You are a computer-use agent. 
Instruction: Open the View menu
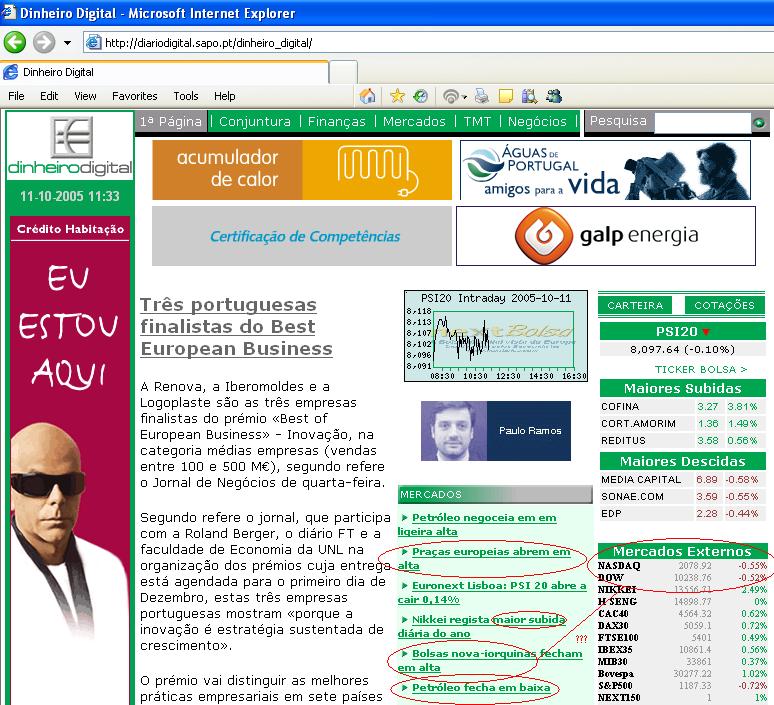pyautogui.click(x=85, y=96)
